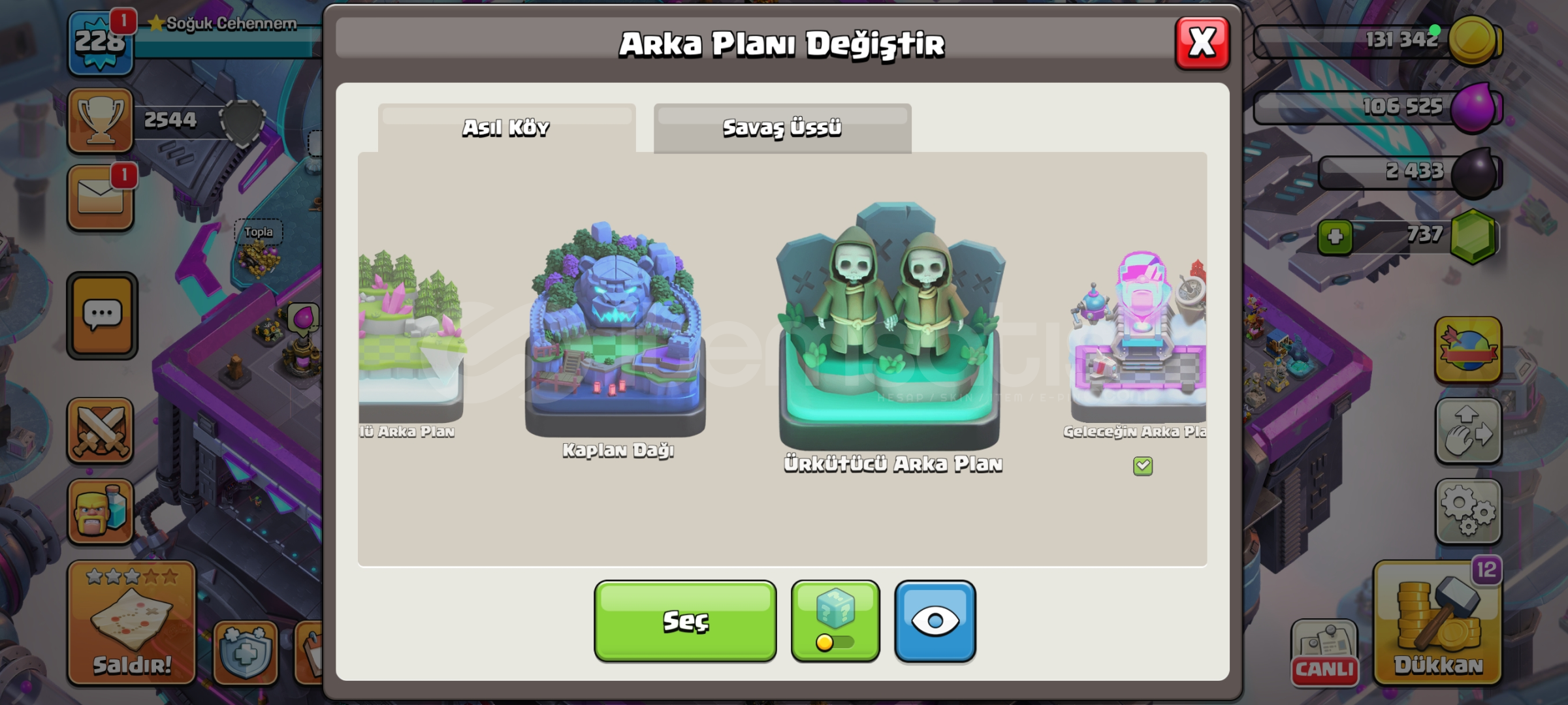Tap the trophy icon showing 2544
The width and height of the screenshot is (1568, 705).
(101, 121)
